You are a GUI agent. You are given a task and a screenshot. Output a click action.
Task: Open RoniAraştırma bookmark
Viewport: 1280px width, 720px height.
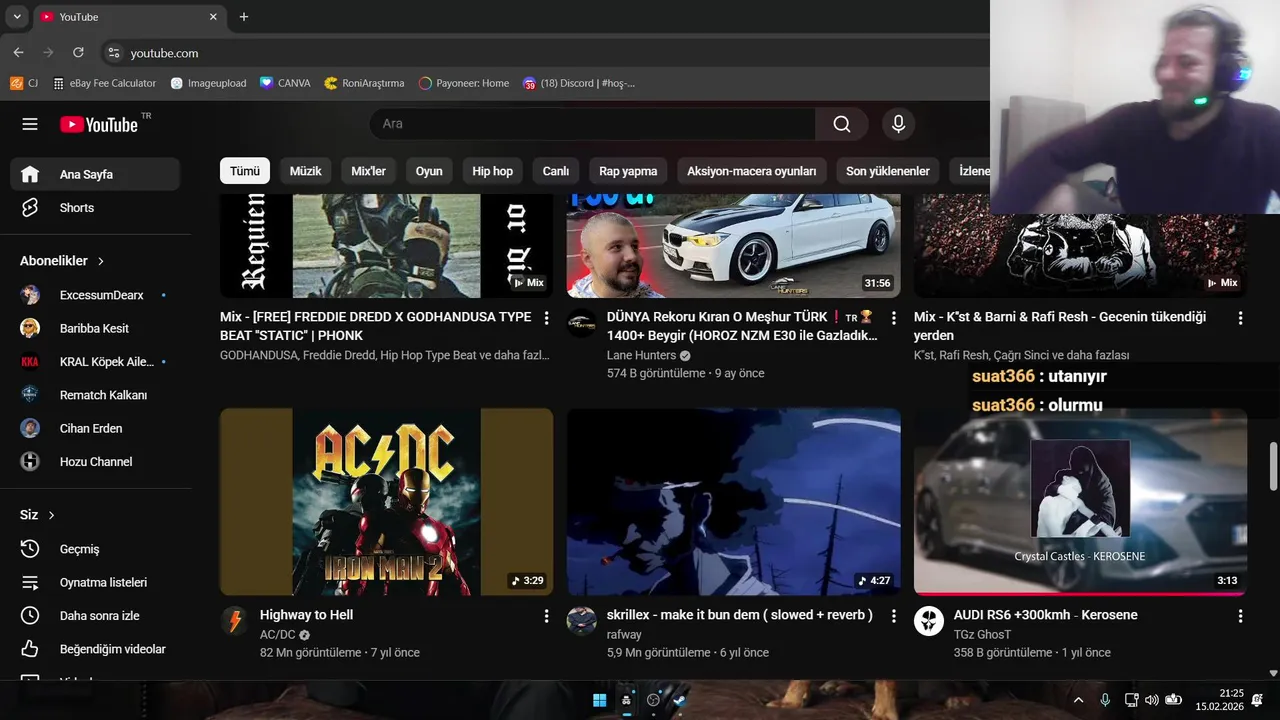click(365, 83)
